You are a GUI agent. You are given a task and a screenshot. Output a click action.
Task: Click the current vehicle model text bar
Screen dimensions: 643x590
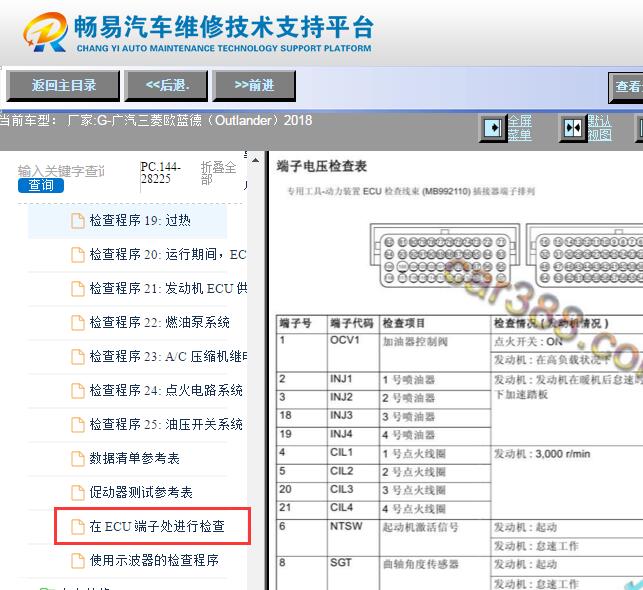tap(155, 121)
